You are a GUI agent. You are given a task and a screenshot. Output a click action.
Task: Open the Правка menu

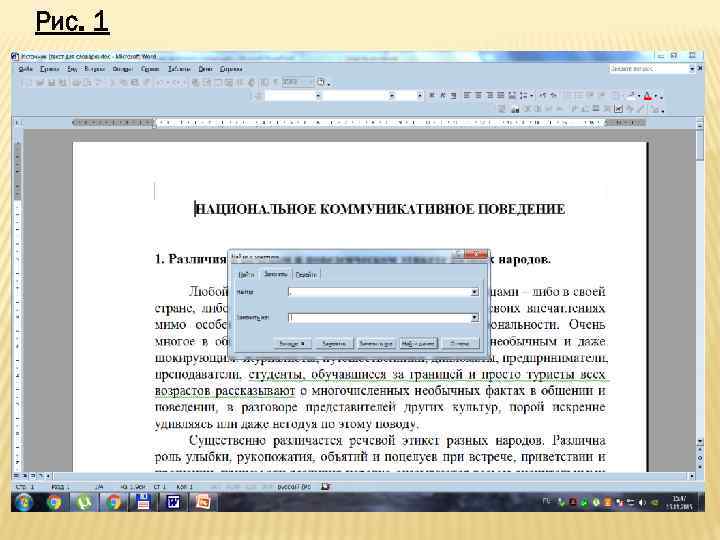click(50, 69)
